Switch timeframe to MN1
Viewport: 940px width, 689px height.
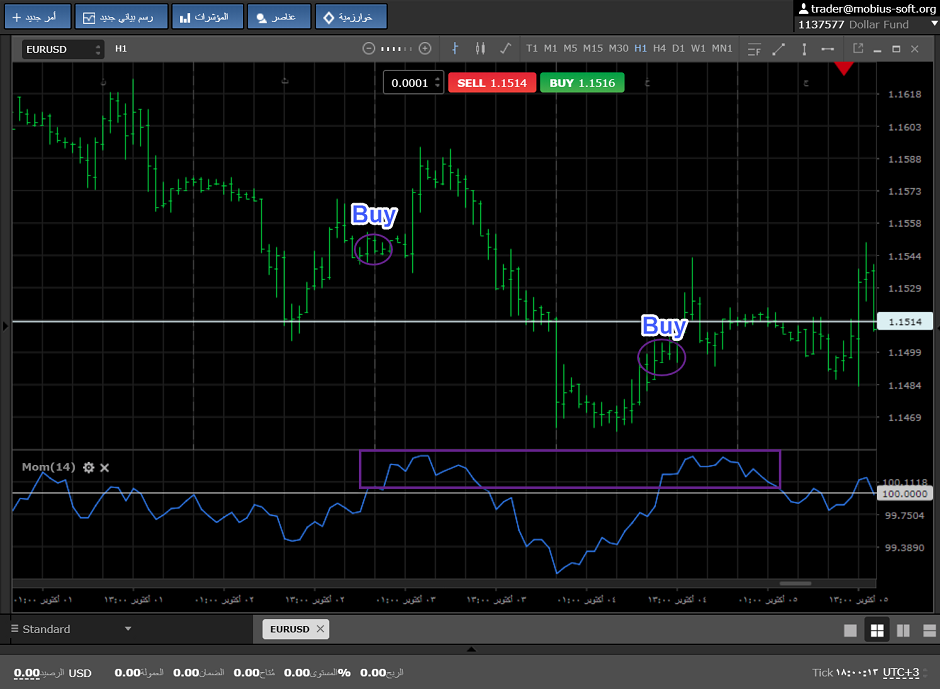(722, 49)
